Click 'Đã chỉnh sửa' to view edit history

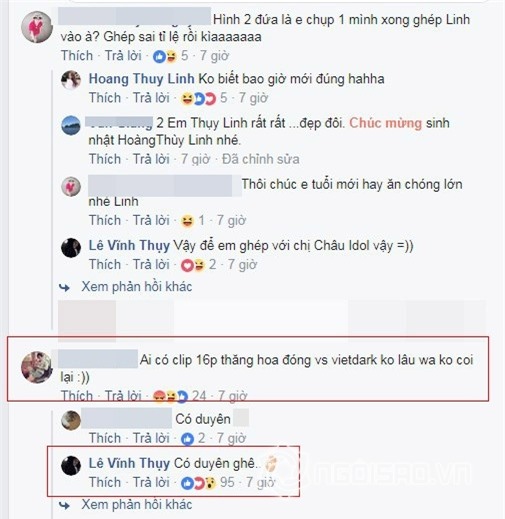pos(261,159)
